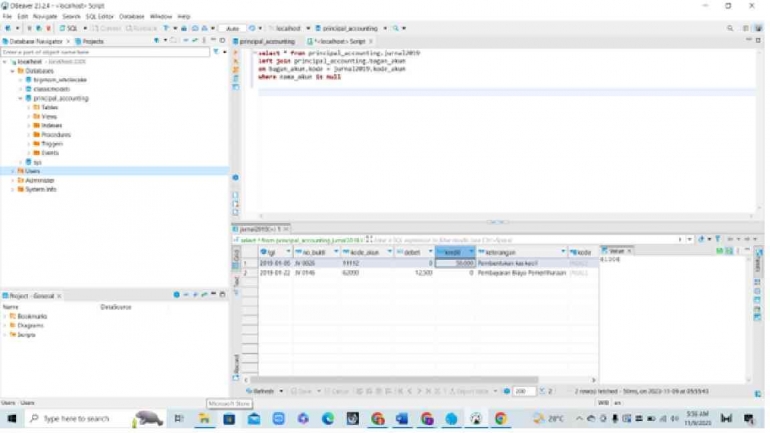Select the <localhost> Script editor tab
The height and width of the screenshot is (433, 770).
[340, 41]
